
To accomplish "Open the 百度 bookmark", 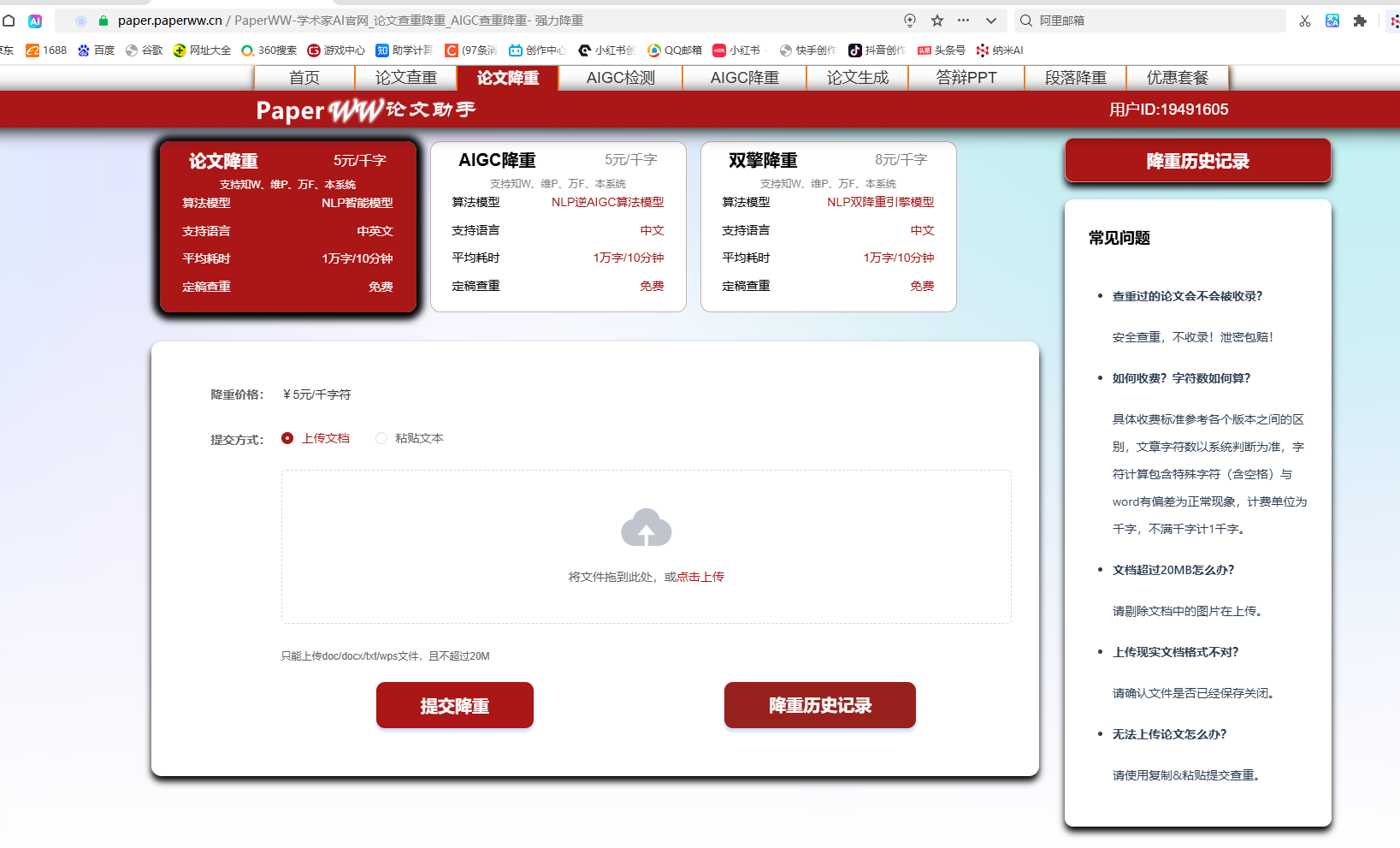I will click(x=97, y=50).
